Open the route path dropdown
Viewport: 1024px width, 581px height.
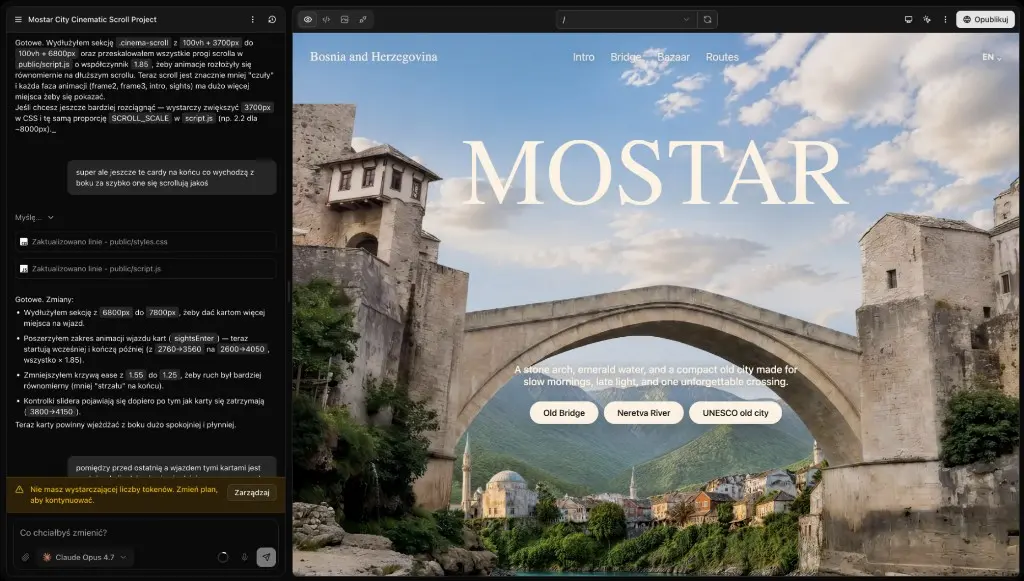(x=626, y=20)
